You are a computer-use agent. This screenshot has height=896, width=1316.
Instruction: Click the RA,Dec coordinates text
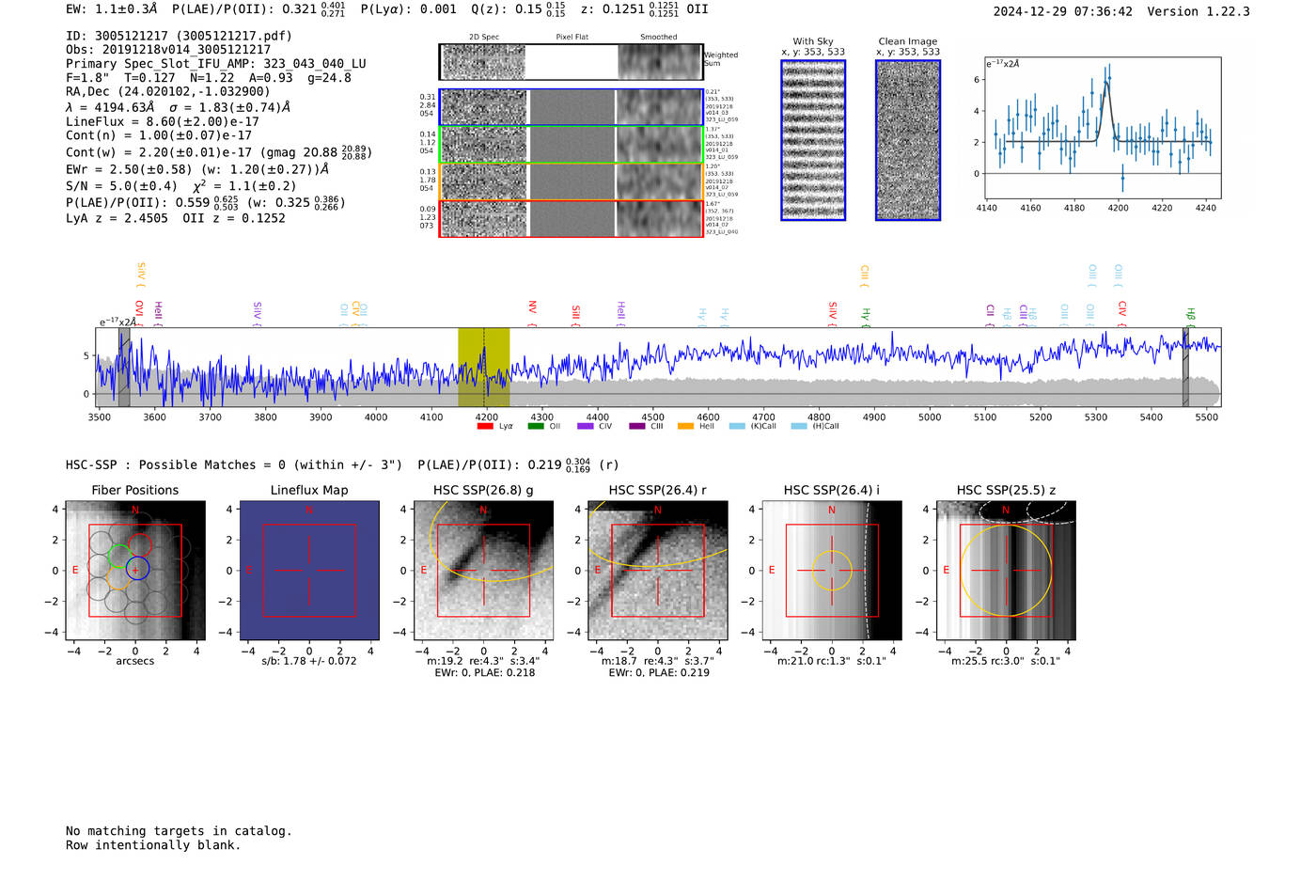(x=168, y=91)
